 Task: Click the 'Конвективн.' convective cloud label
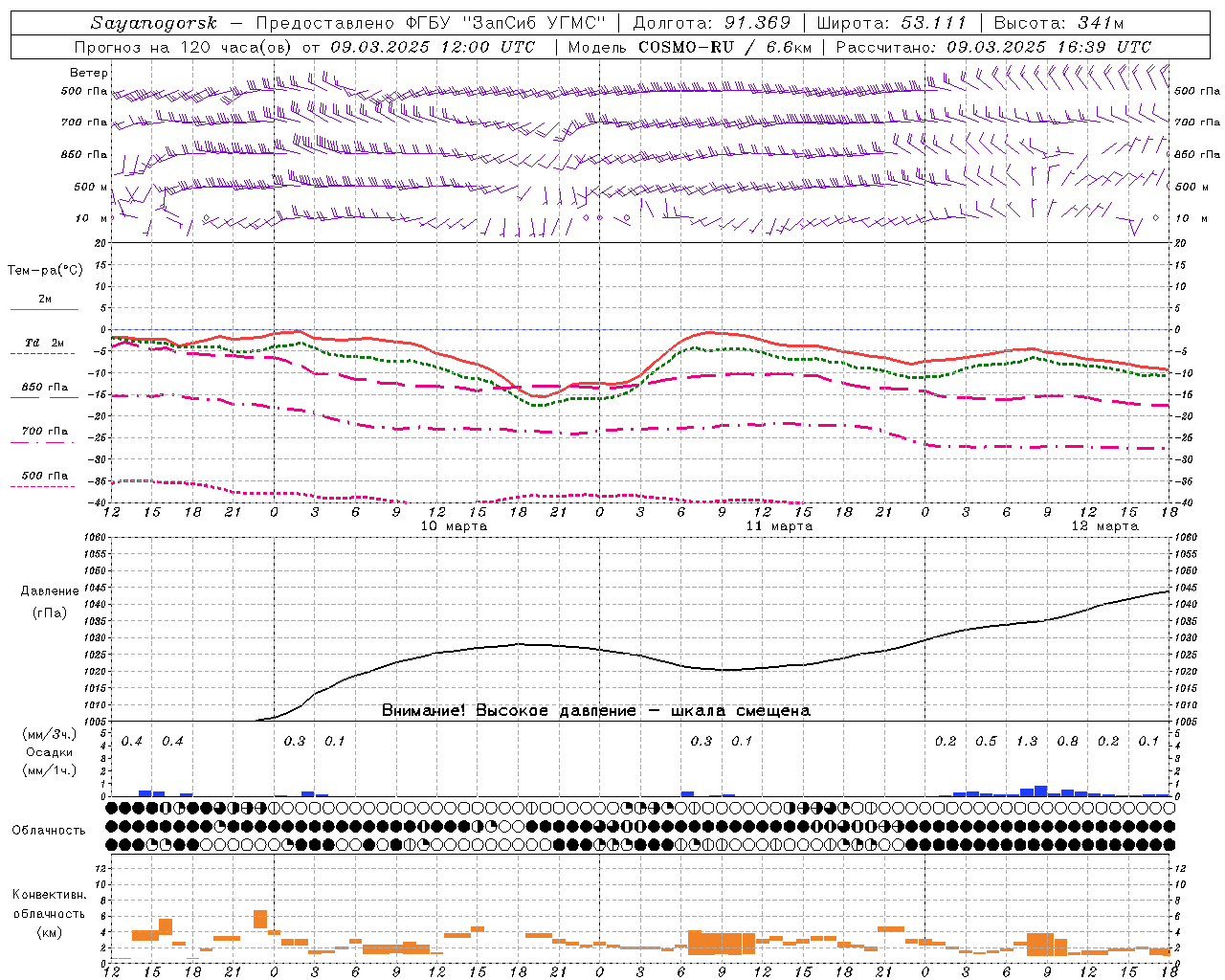click(x=50, y=895)
